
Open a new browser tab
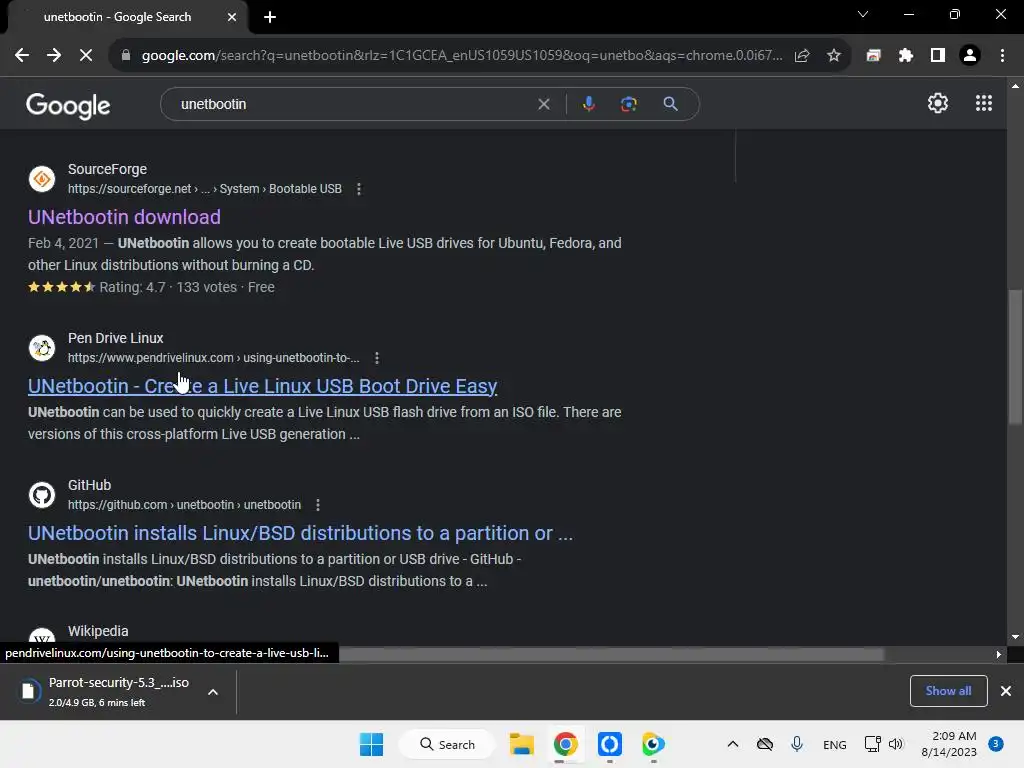[x=270, y=17]
